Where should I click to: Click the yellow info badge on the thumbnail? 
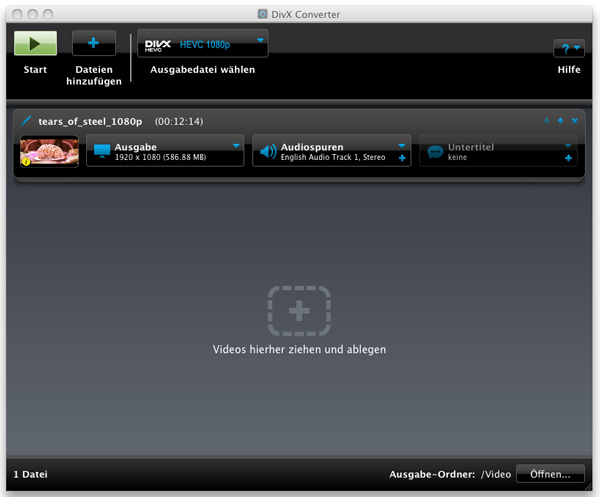(26, 162)
